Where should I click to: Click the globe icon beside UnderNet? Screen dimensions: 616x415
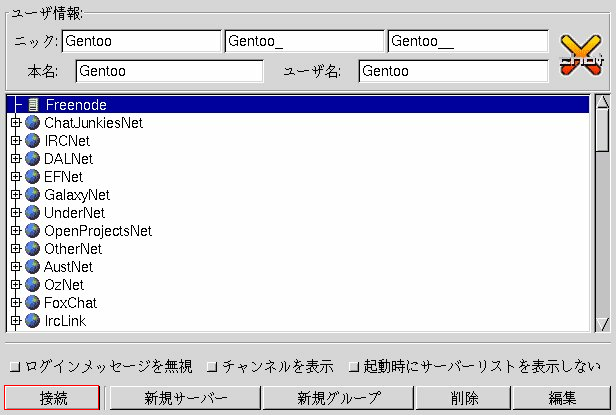(x=33, y=213)
